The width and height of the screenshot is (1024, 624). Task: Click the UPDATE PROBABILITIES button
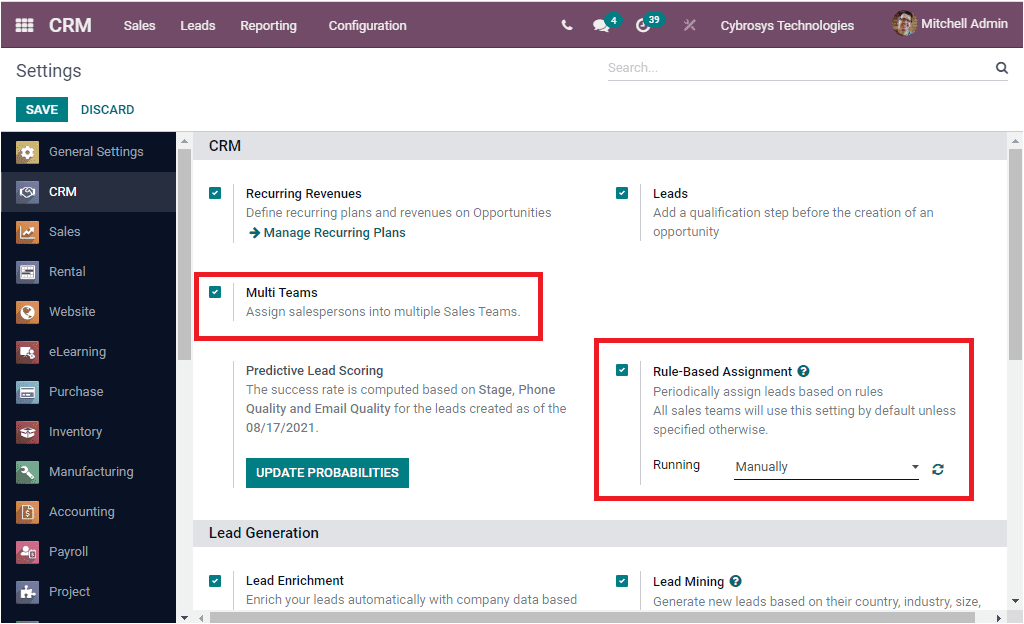pyautogui.click(x=327, y=472)
